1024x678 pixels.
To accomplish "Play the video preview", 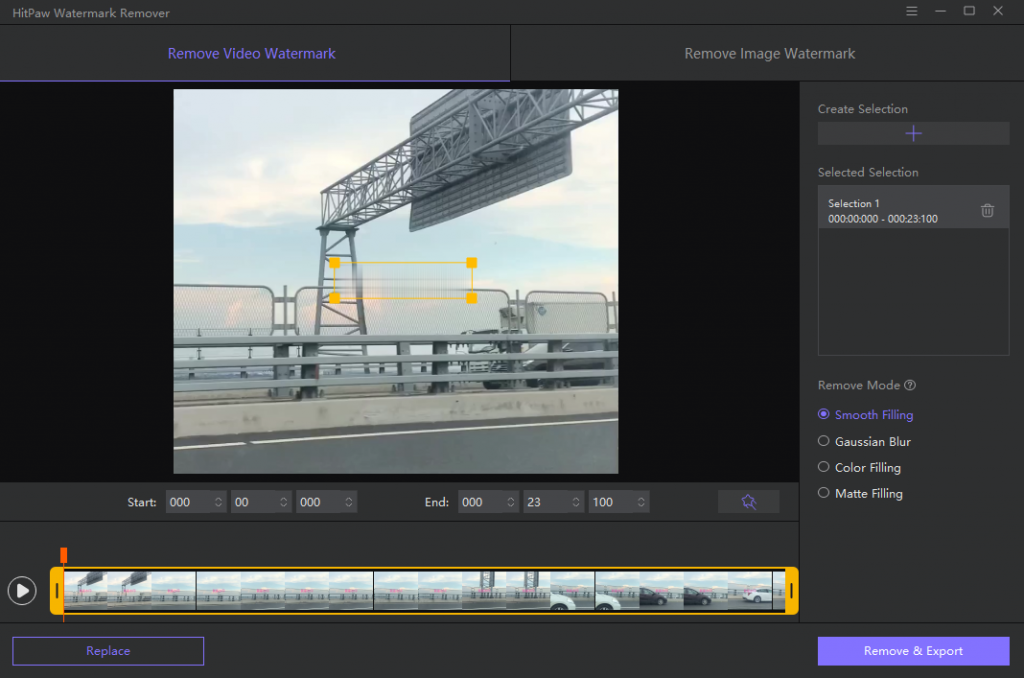I will (21, 590).
